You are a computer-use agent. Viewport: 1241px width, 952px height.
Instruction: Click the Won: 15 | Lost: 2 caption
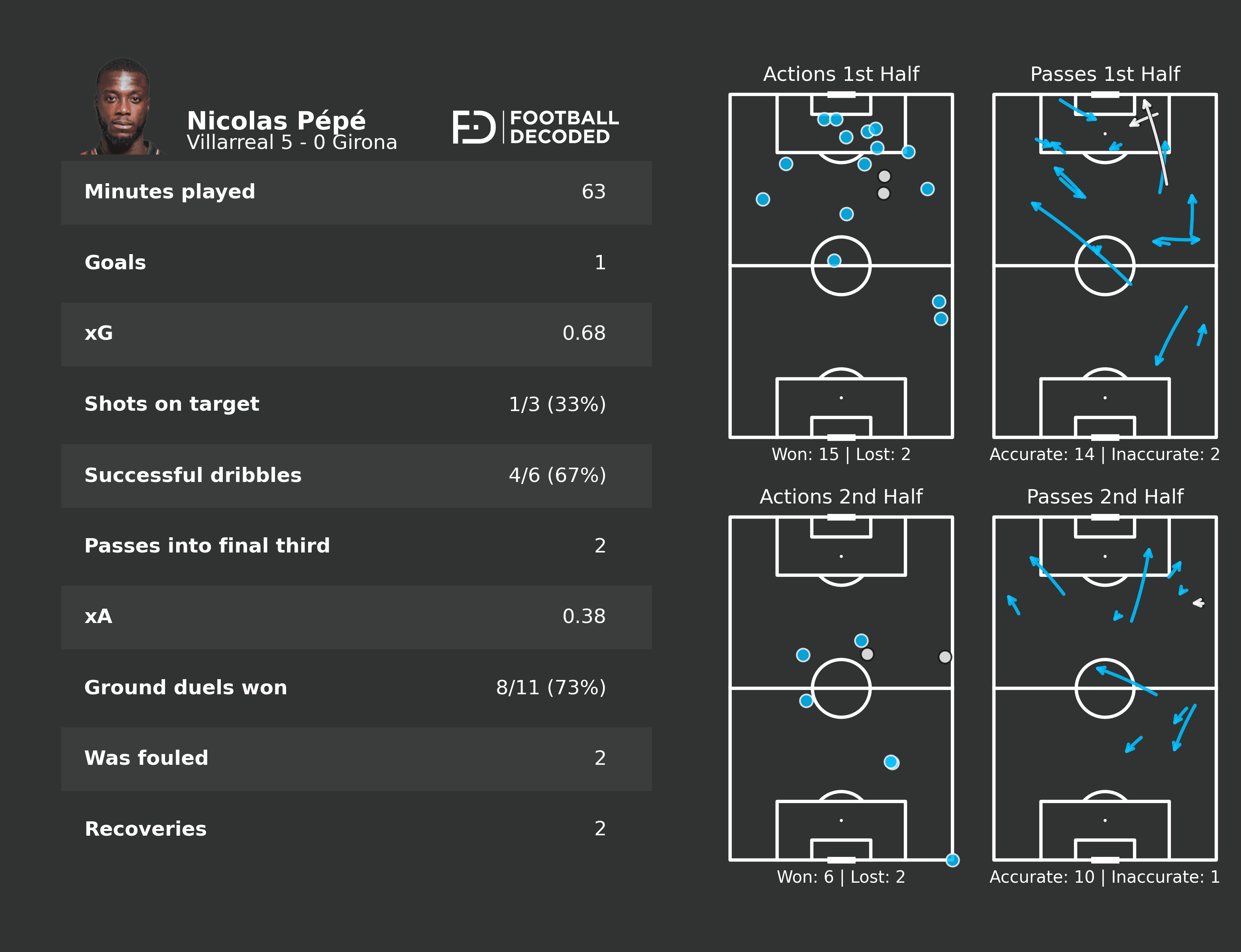click(x=841, y=454)
